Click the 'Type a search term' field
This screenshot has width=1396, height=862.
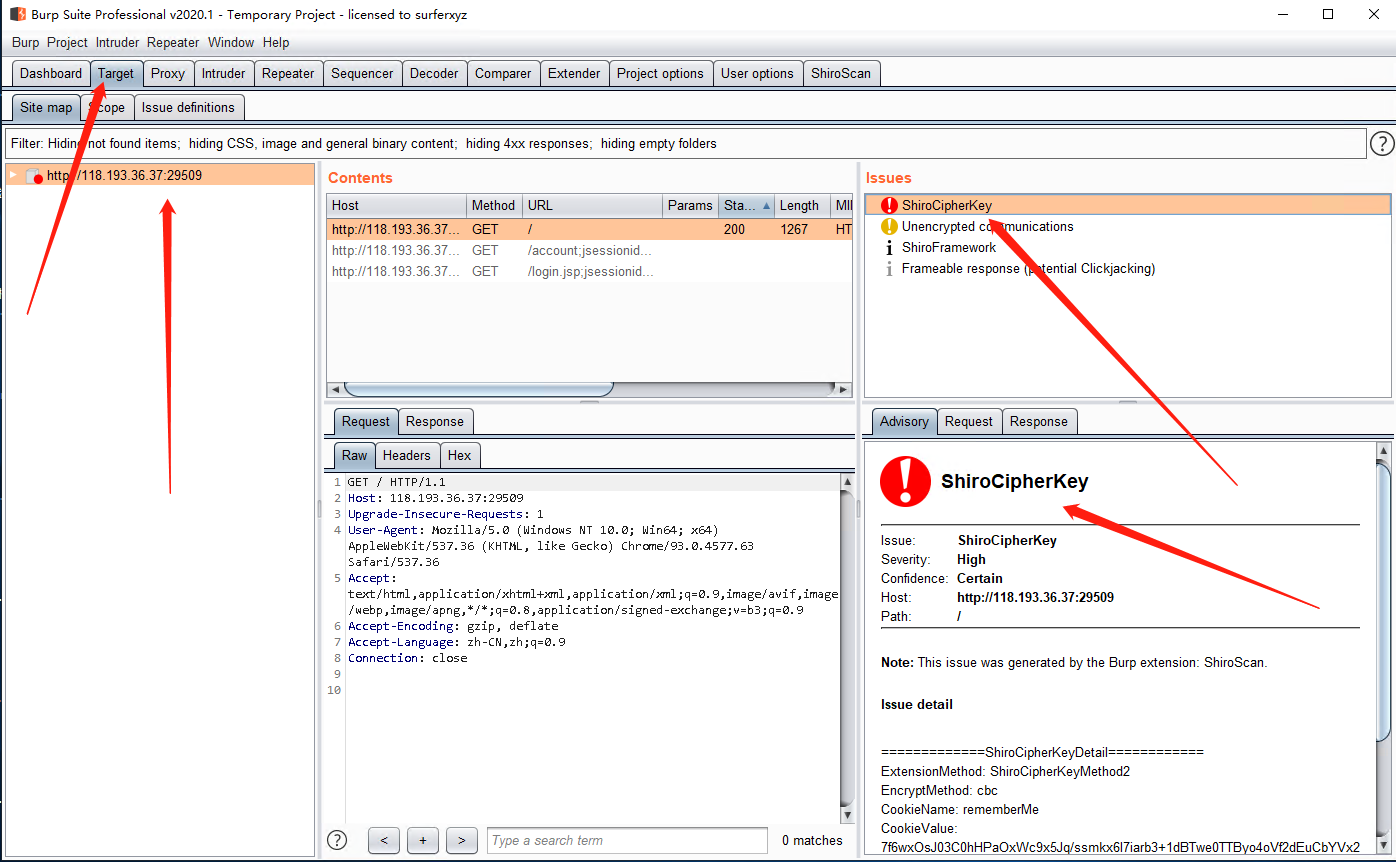point(627,840)
